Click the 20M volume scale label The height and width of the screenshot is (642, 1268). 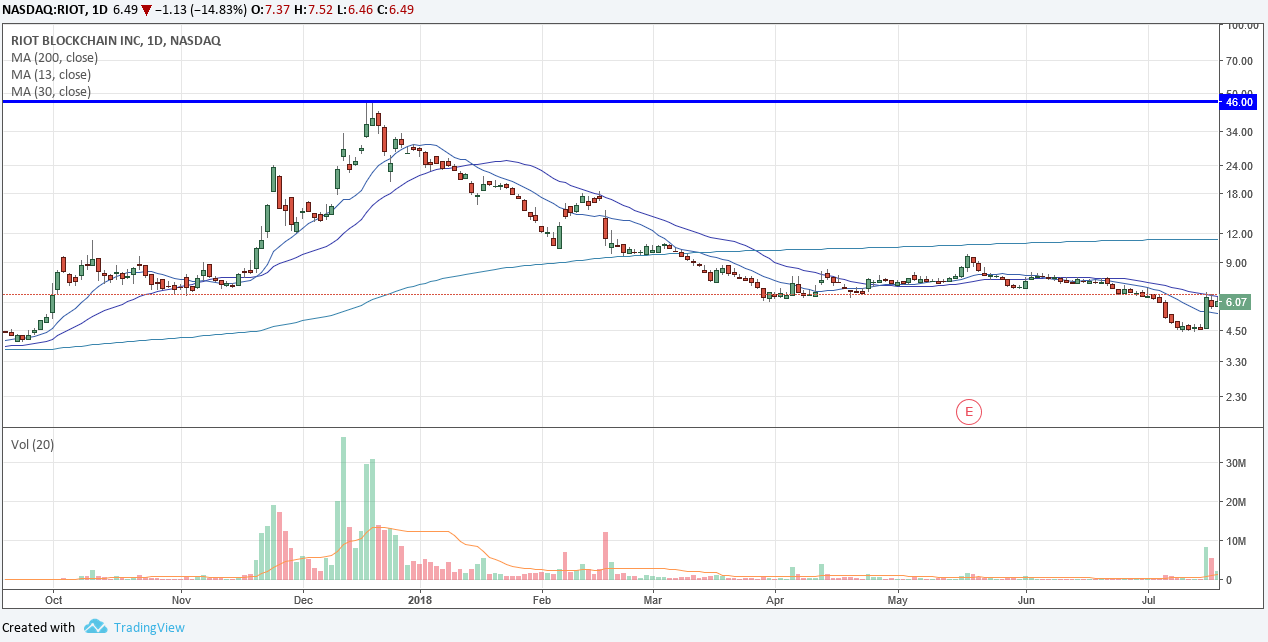pos(1237,502)
